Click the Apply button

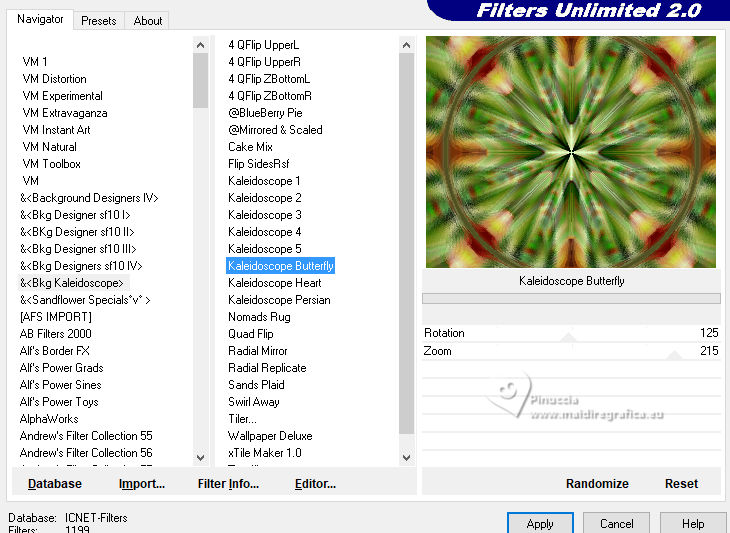click(540, 524)
